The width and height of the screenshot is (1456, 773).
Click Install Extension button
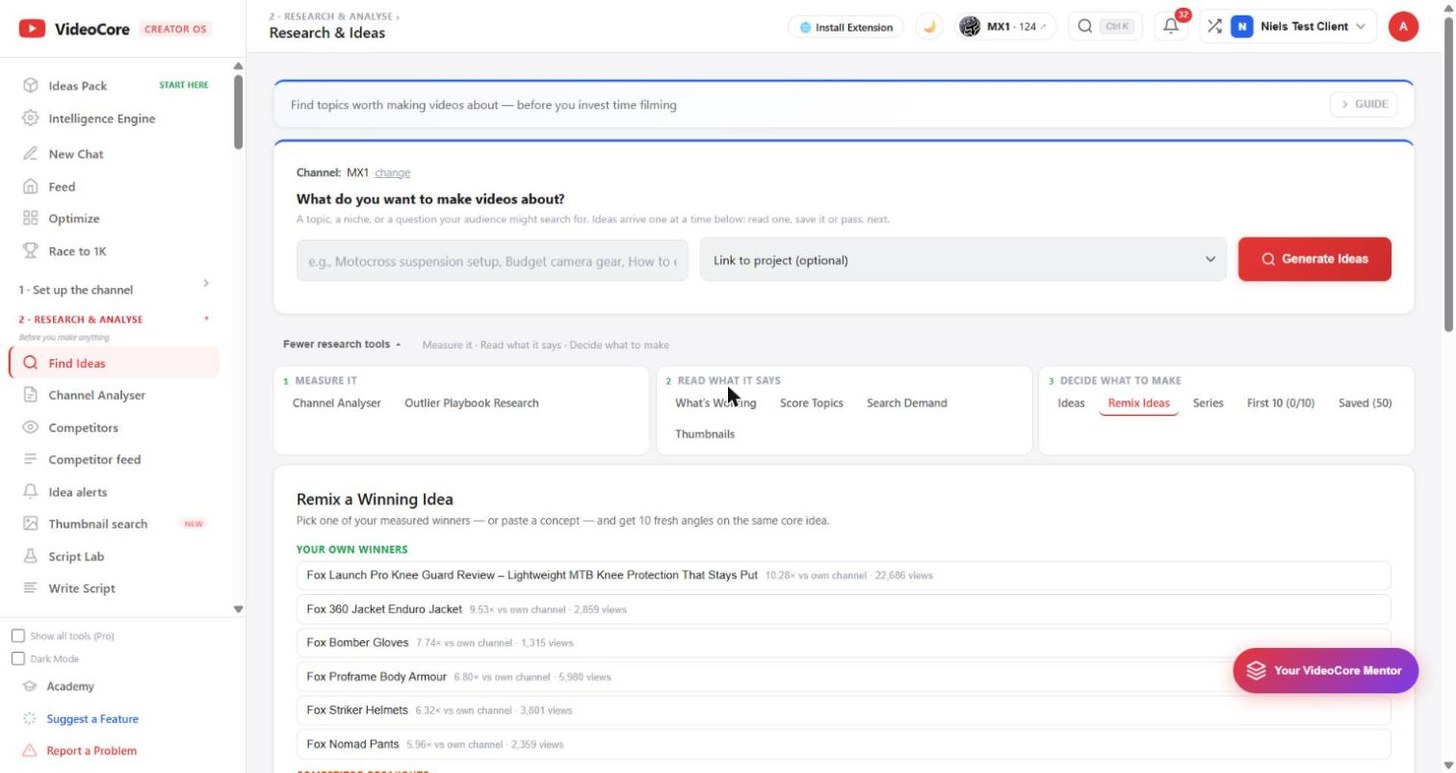846,27
